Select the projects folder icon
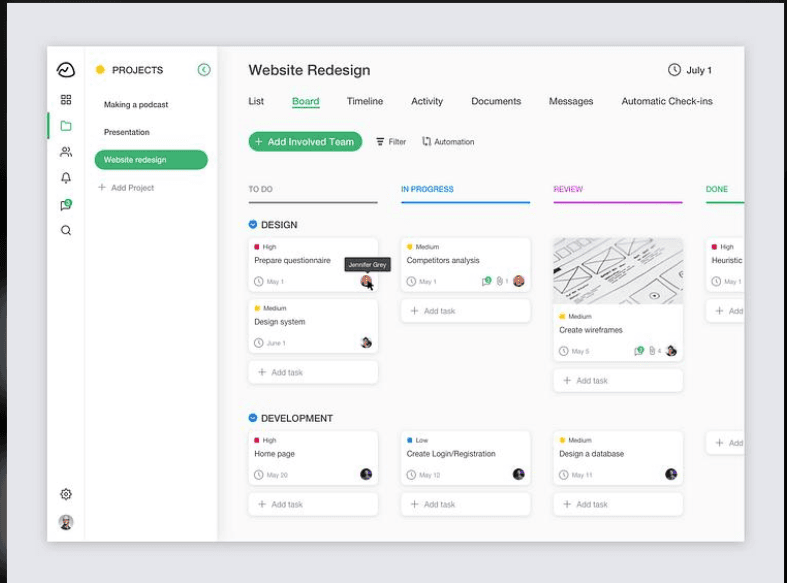Screen dimensions: 787x583 (x=66, y=125)
